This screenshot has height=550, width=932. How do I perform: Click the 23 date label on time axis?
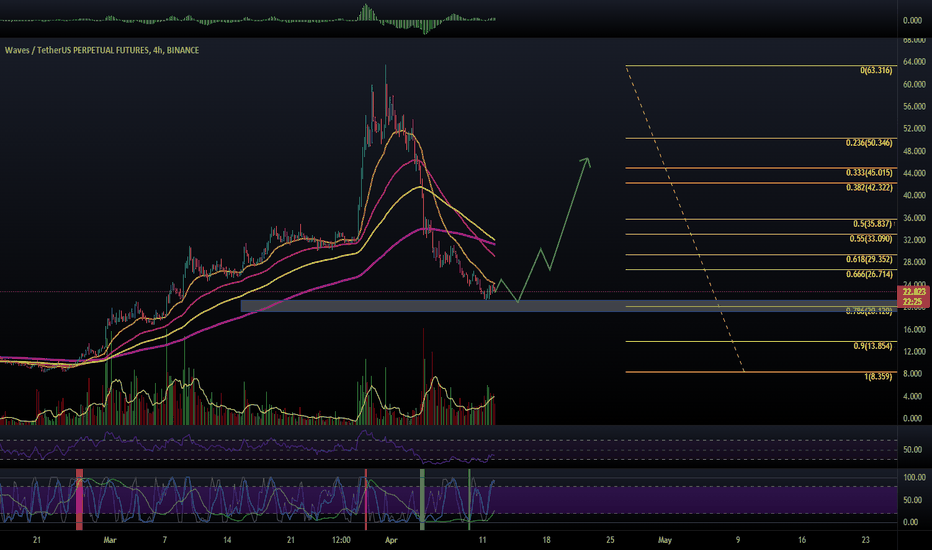pos(865,540)
